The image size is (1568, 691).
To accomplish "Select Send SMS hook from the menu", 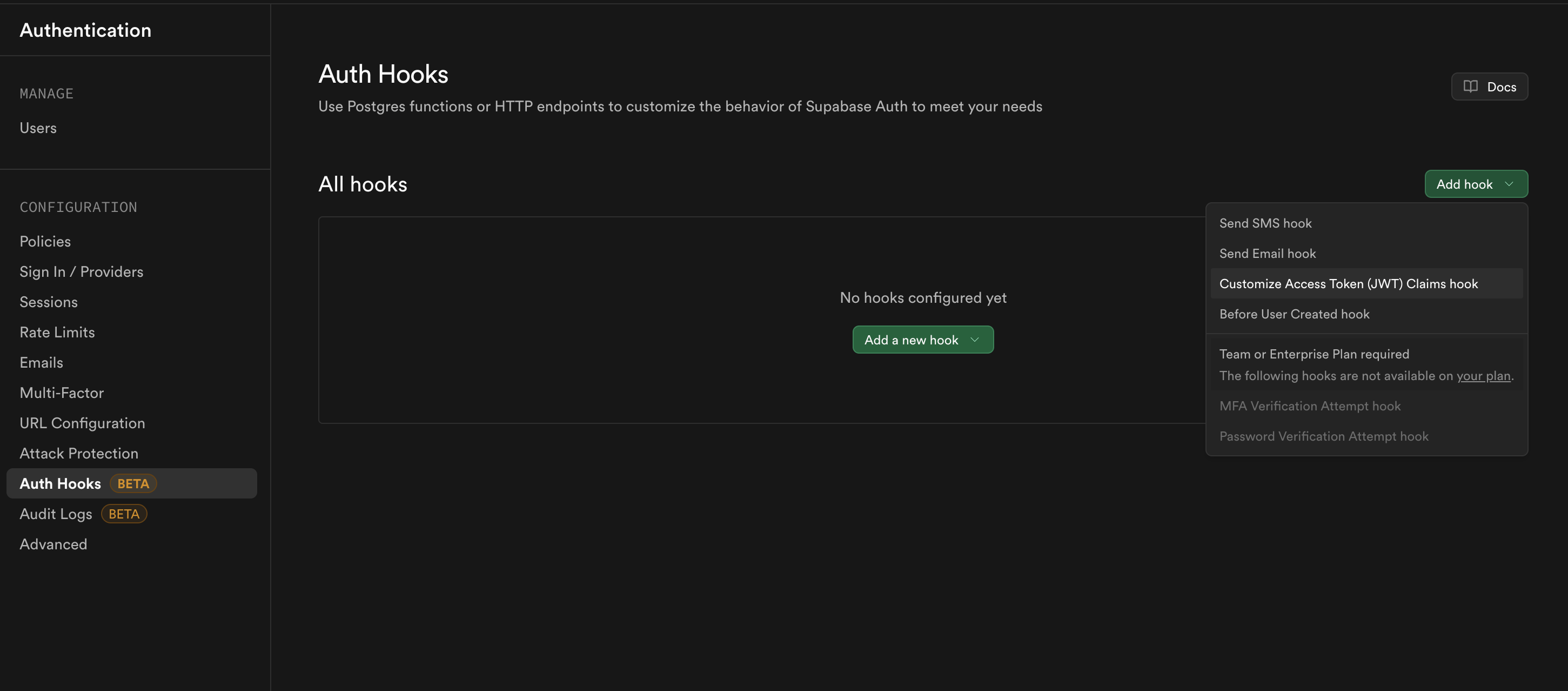I will [1265, 223].
